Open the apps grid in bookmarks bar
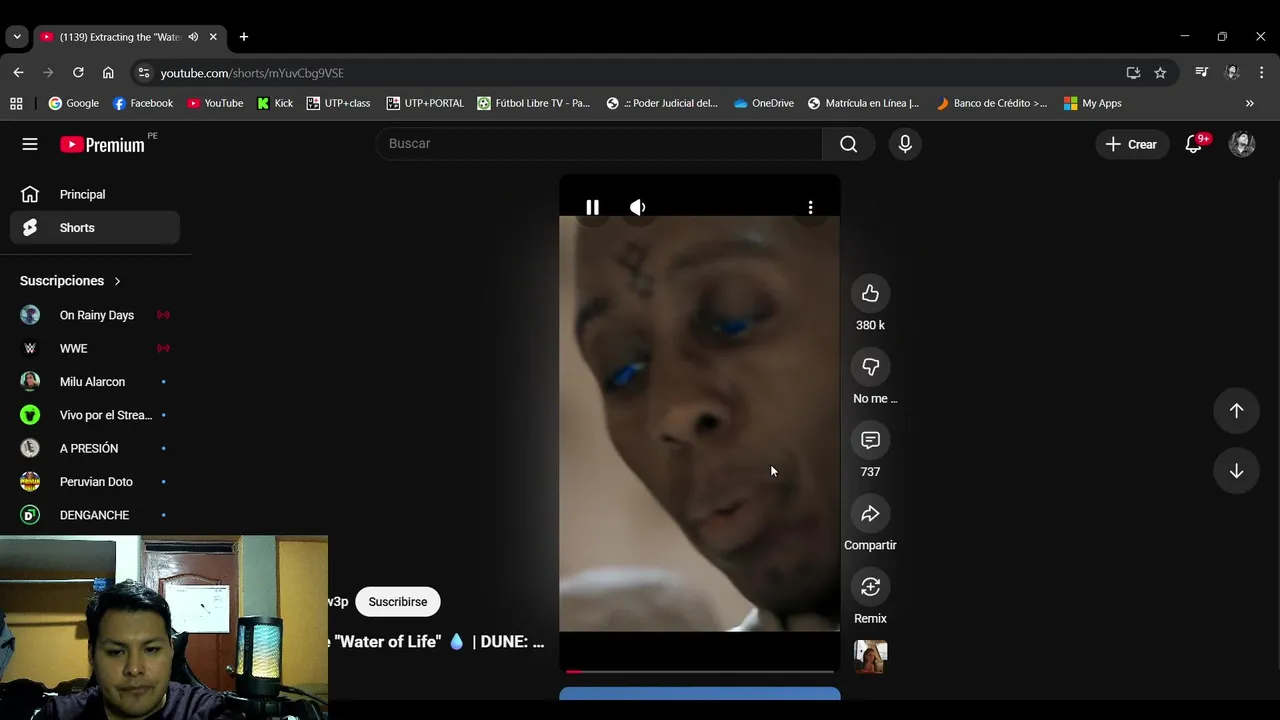Screen dimensions: 1280x720 click(16, 103)
